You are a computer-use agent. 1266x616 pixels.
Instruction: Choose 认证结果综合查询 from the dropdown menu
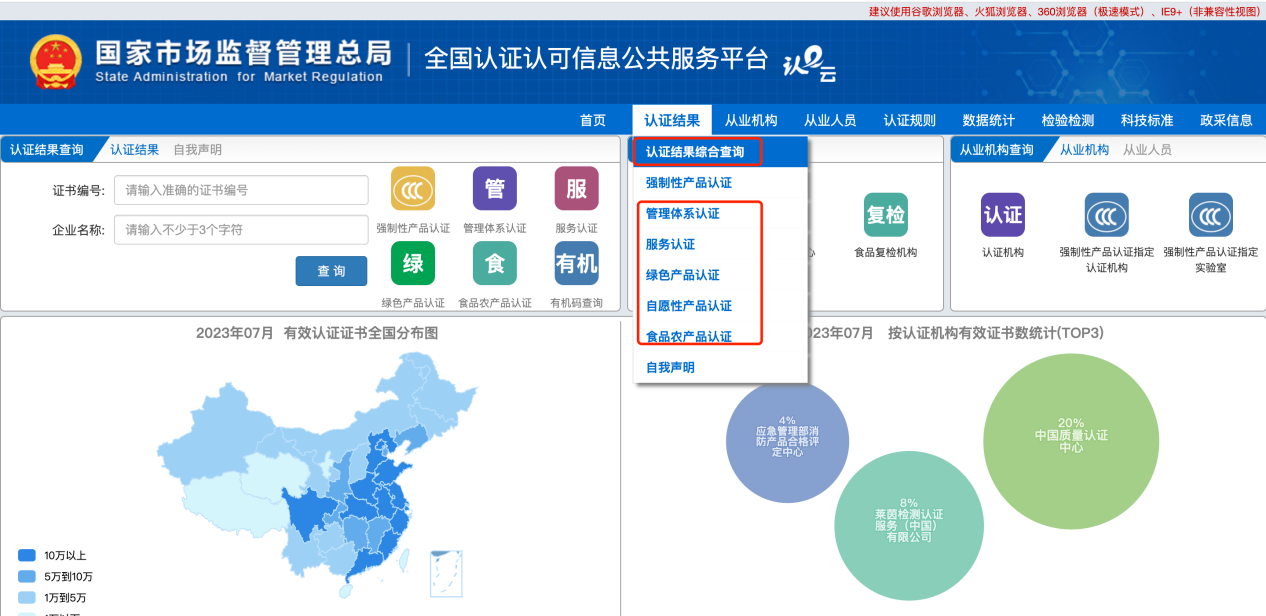coord(695,152)
